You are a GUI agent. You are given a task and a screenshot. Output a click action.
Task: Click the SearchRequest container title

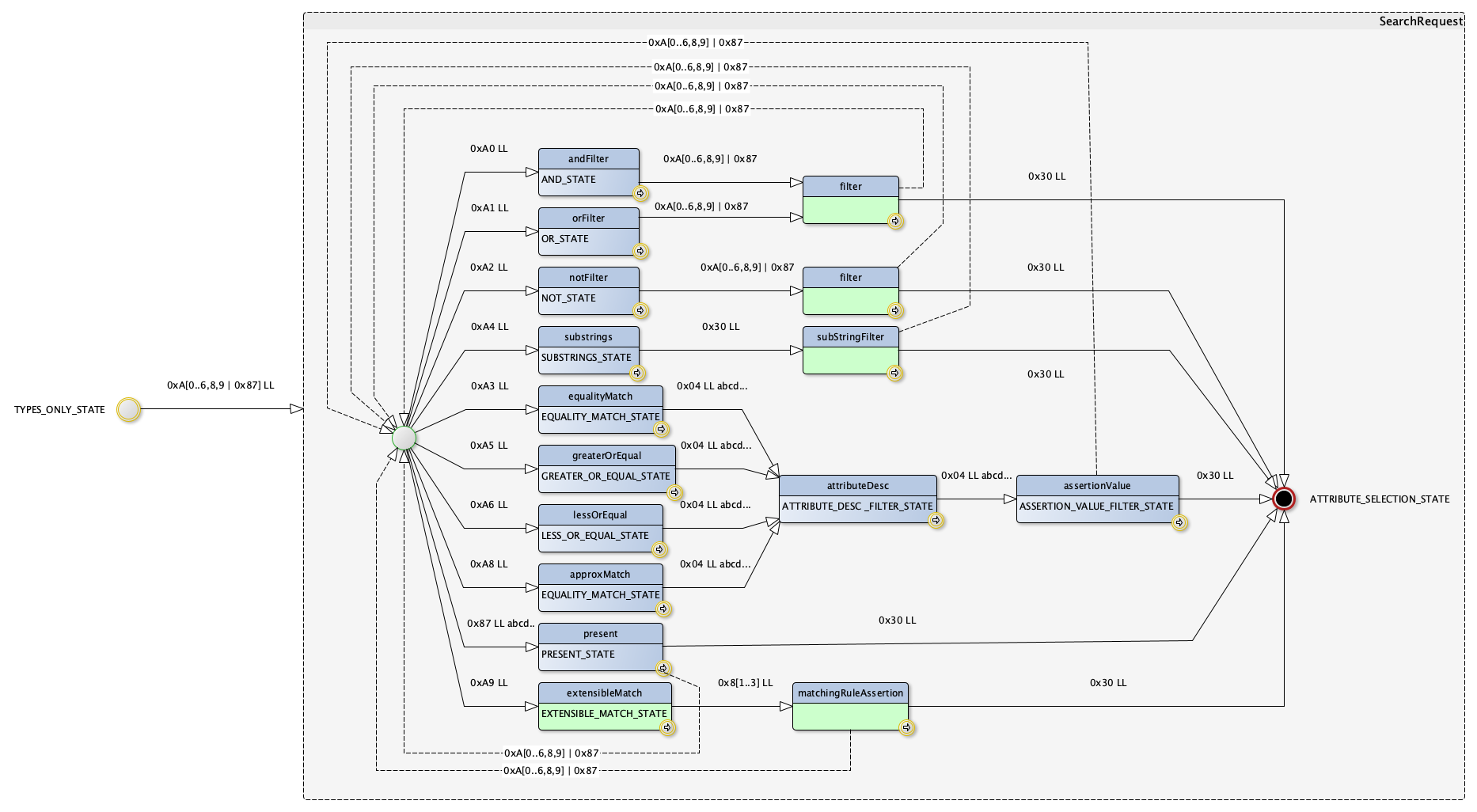coord(1420,21)
